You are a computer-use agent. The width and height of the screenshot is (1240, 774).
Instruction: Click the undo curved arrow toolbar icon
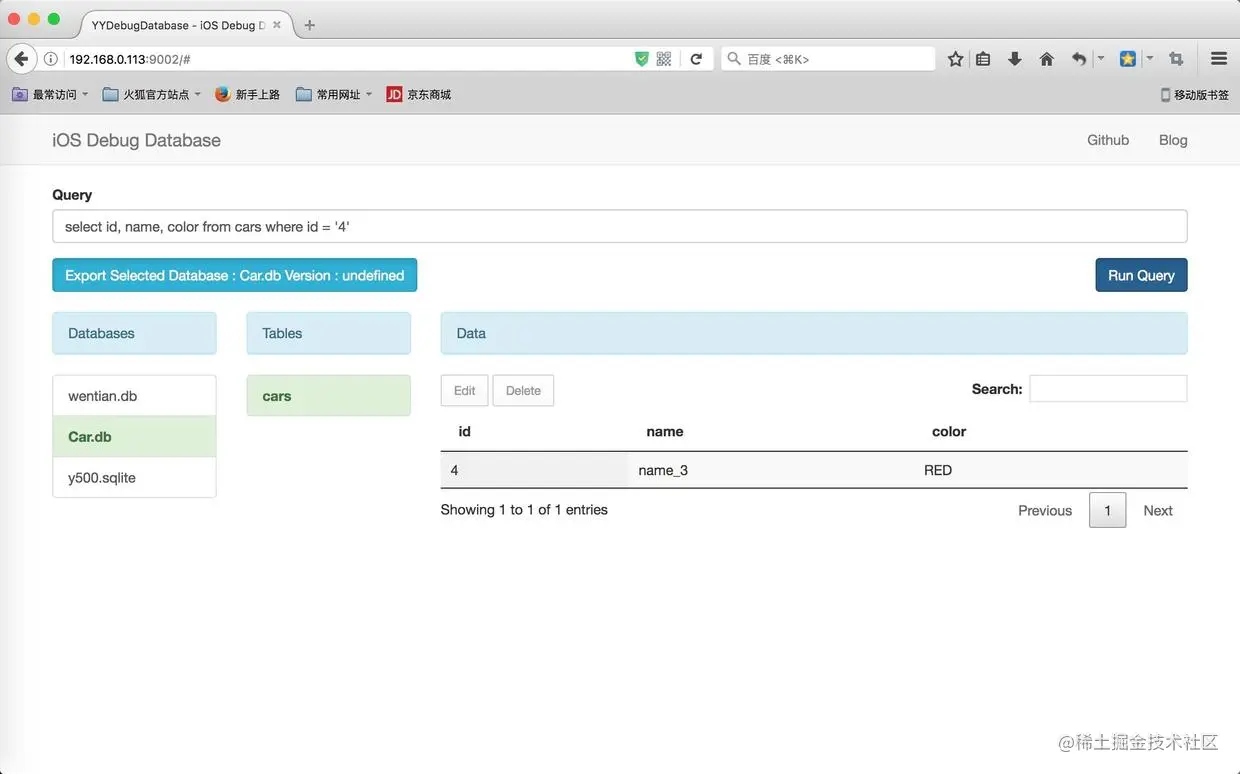(x=1078, y=59)
